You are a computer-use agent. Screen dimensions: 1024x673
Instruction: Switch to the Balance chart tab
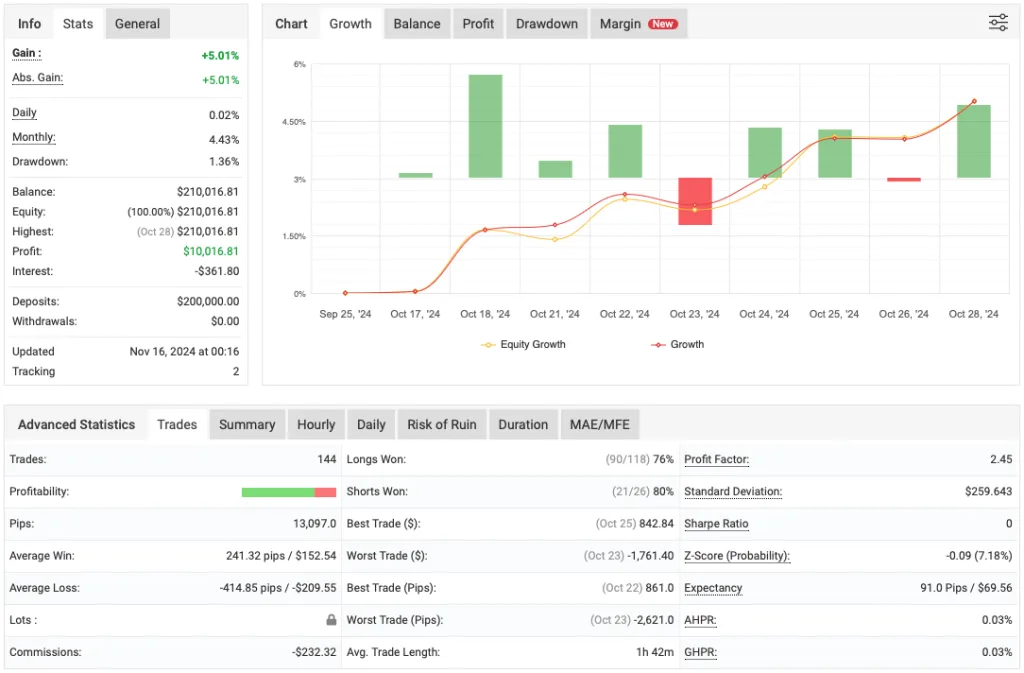tap(416, 23)
